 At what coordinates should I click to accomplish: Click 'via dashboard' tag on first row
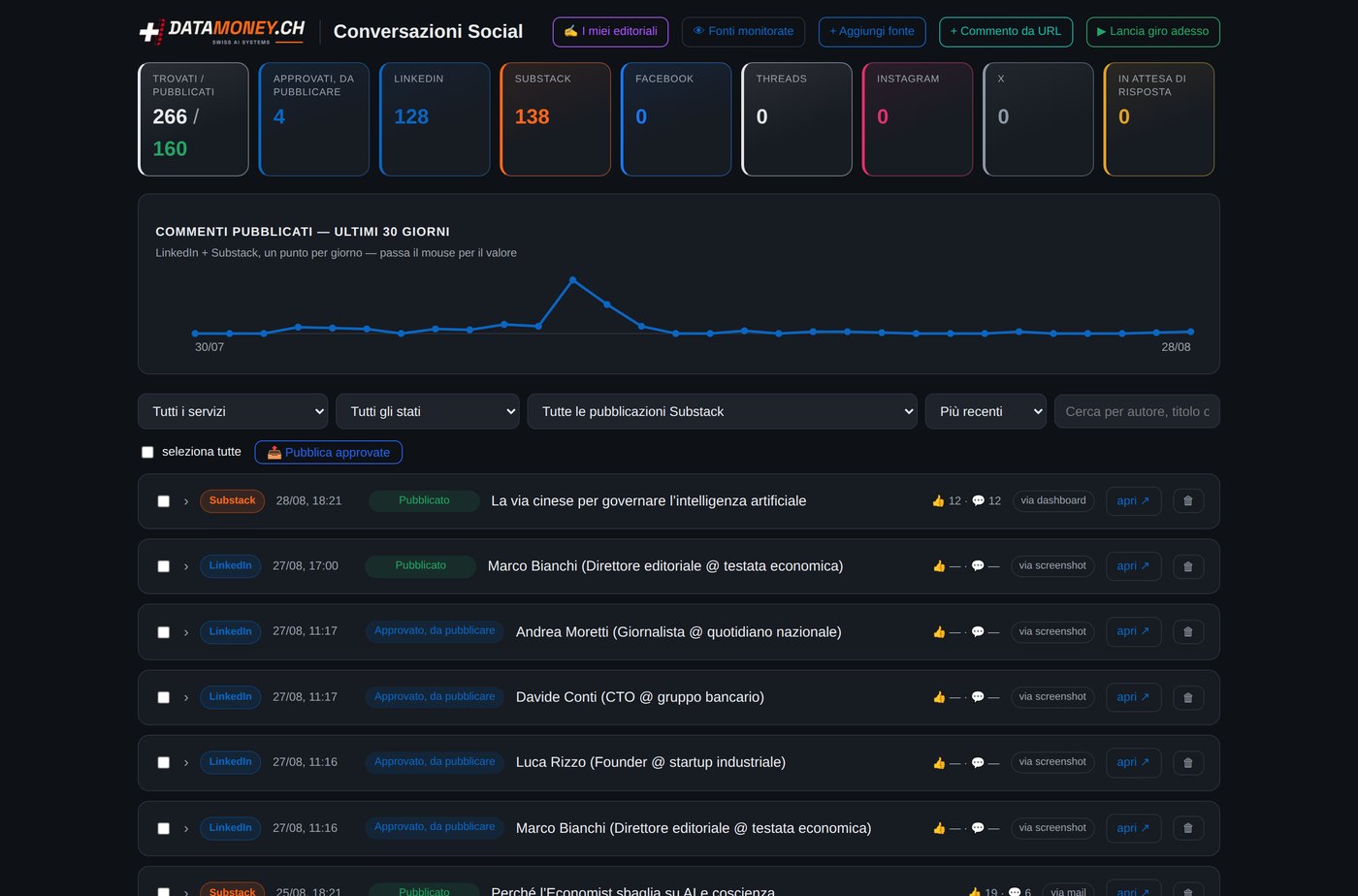1053,501
